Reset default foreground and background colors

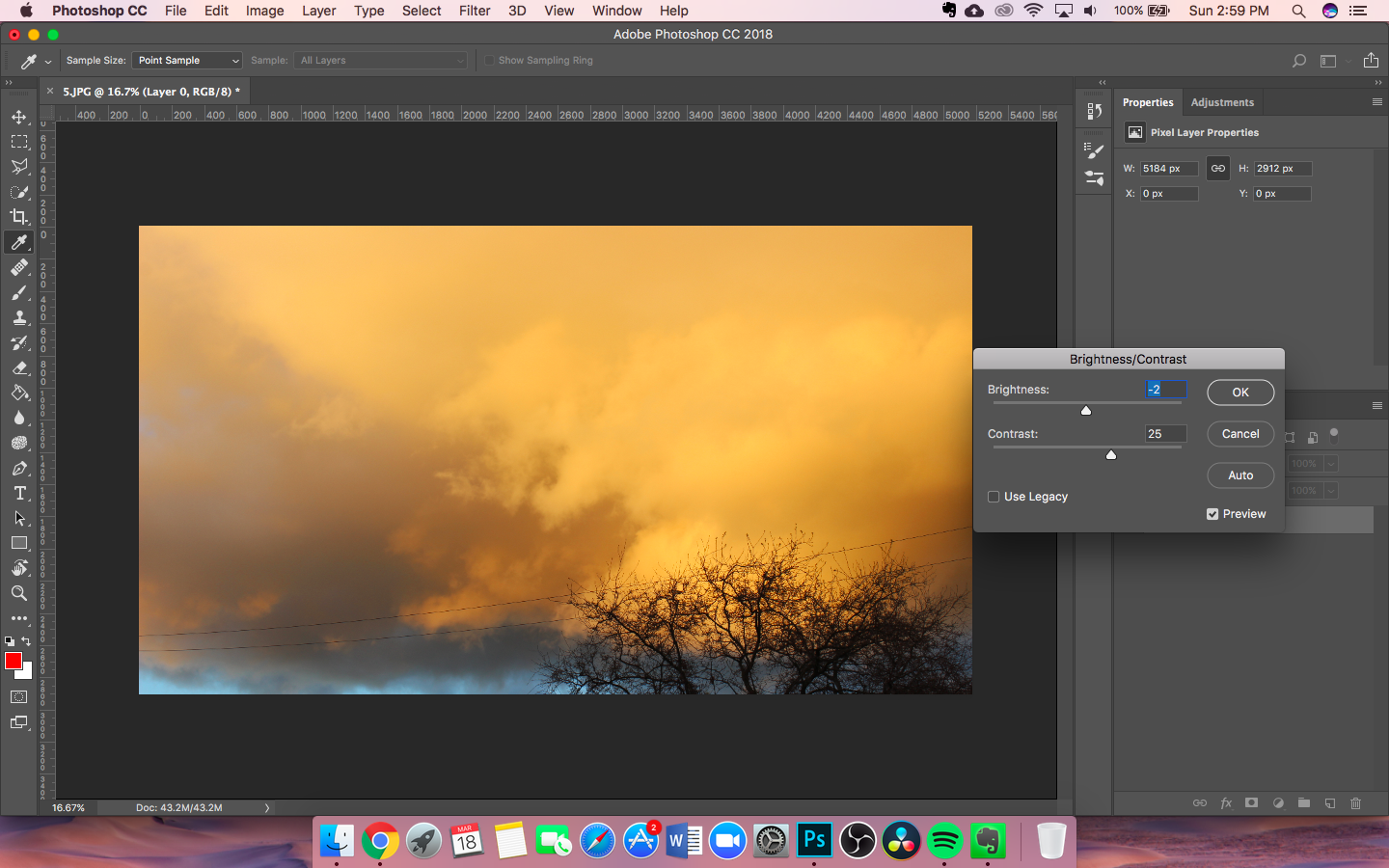coord(10,641)
